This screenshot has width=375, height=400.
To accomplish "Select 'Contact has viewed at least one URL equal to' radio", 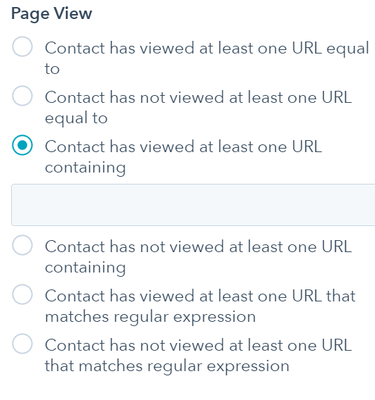I will coord(22,47).
